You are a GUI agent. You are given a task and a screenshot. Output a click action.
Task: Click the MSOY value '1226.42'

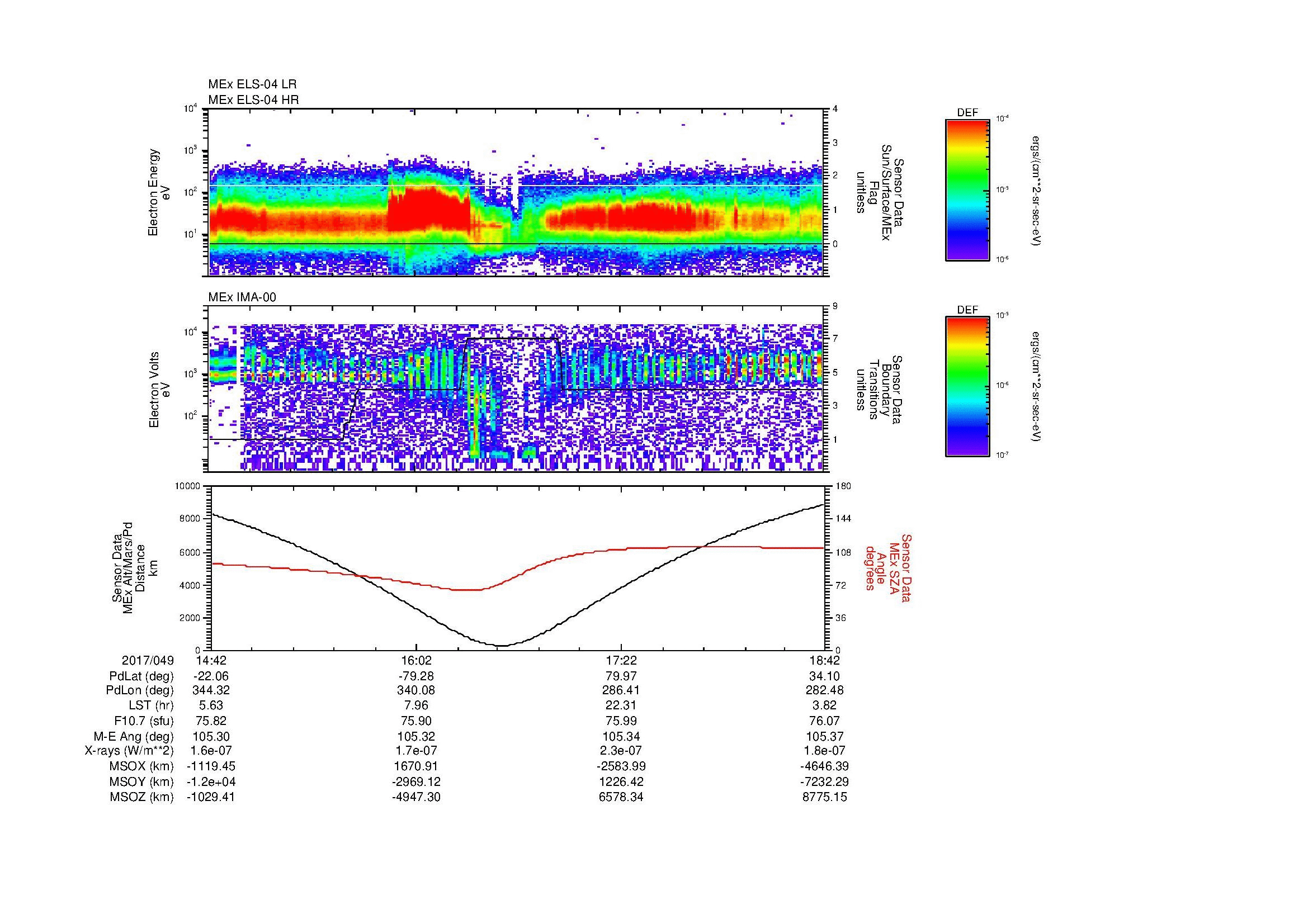(x=621, y=781)
